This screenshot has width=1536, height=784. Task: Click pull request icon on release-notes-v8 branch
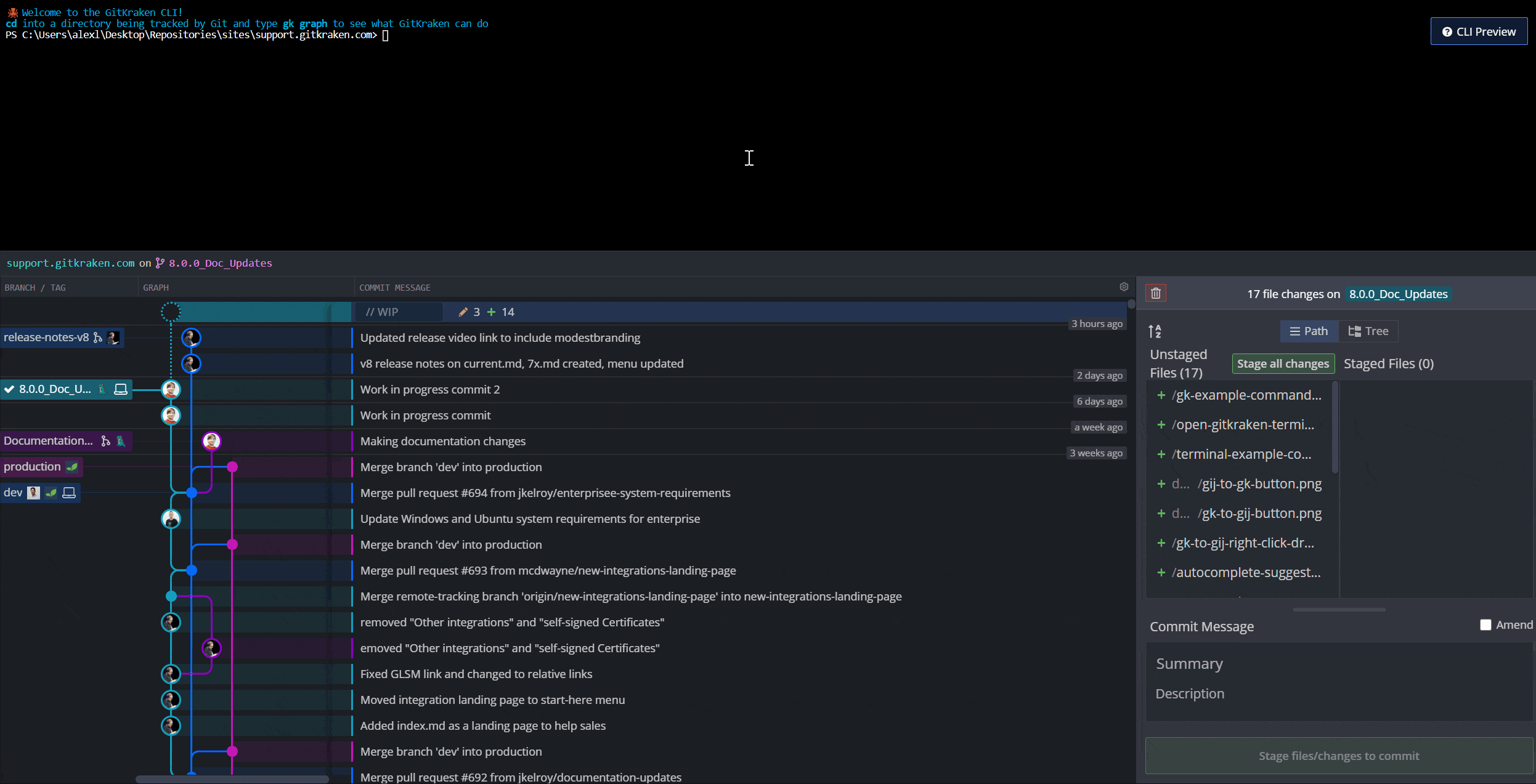97,337
